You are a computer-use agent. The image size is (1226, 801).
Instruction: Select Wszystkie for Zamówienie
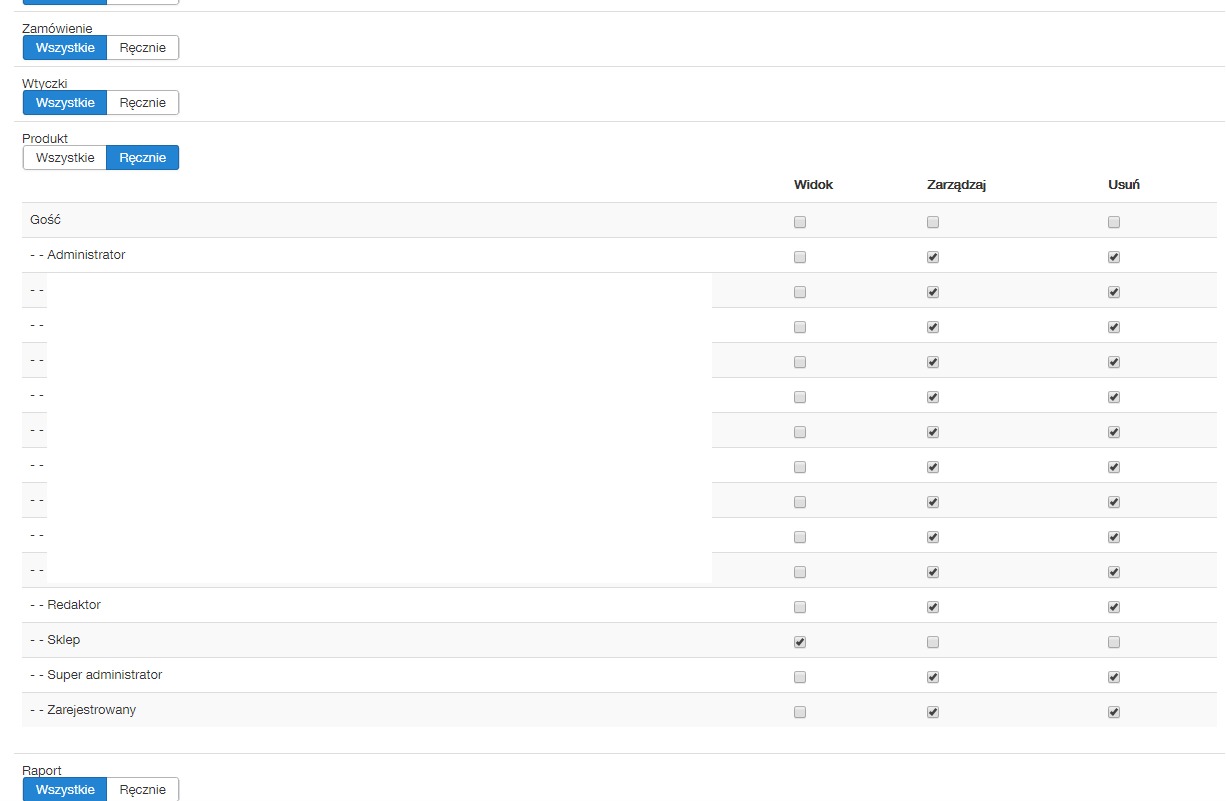click(65, 47)
